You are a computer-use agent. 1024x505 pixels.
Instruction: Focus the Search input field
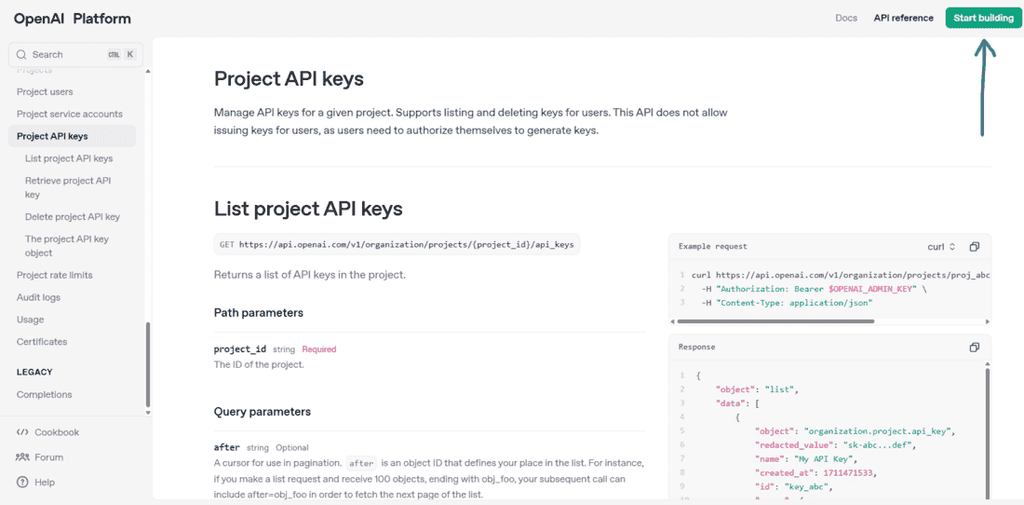coord(76,55)
